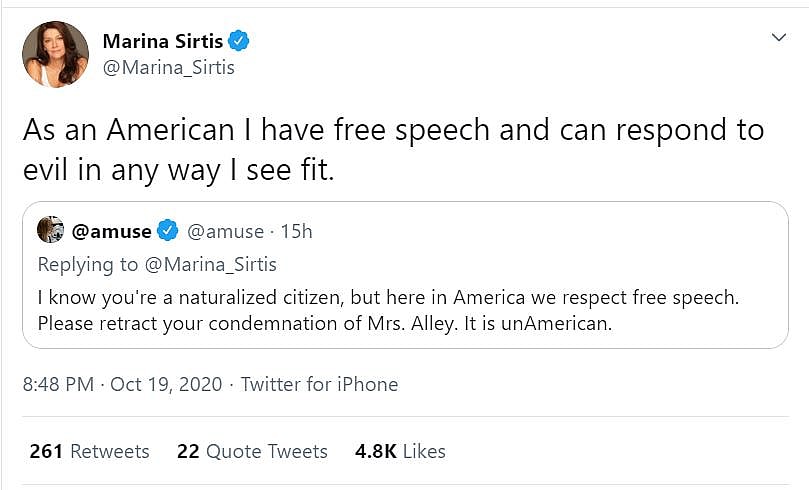This screenshot has height=490, width=809.
Task: Open the 8:48 PM tweet time
Action: 63,385
